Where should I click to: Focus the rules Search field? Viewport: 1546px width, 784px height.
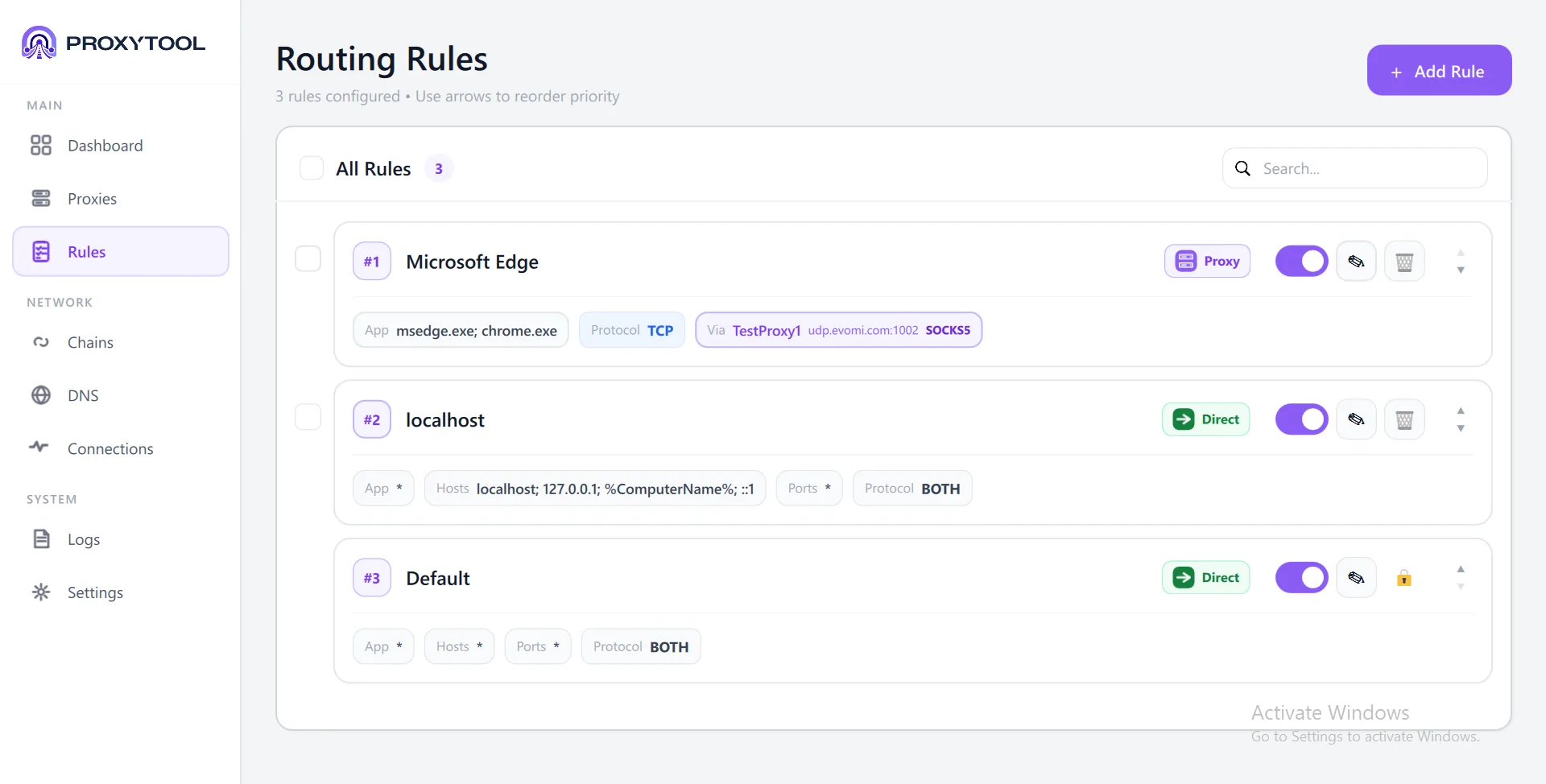point(1354,168)
